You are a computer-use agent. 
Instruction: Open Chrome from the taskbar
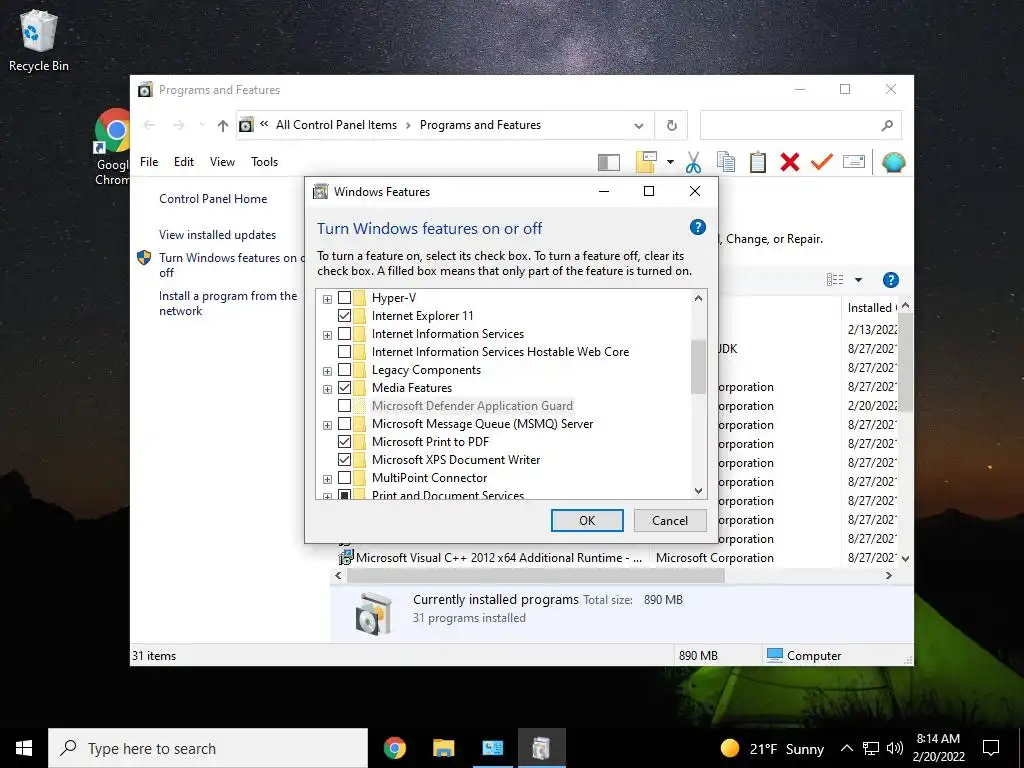(x=394, y=748)
